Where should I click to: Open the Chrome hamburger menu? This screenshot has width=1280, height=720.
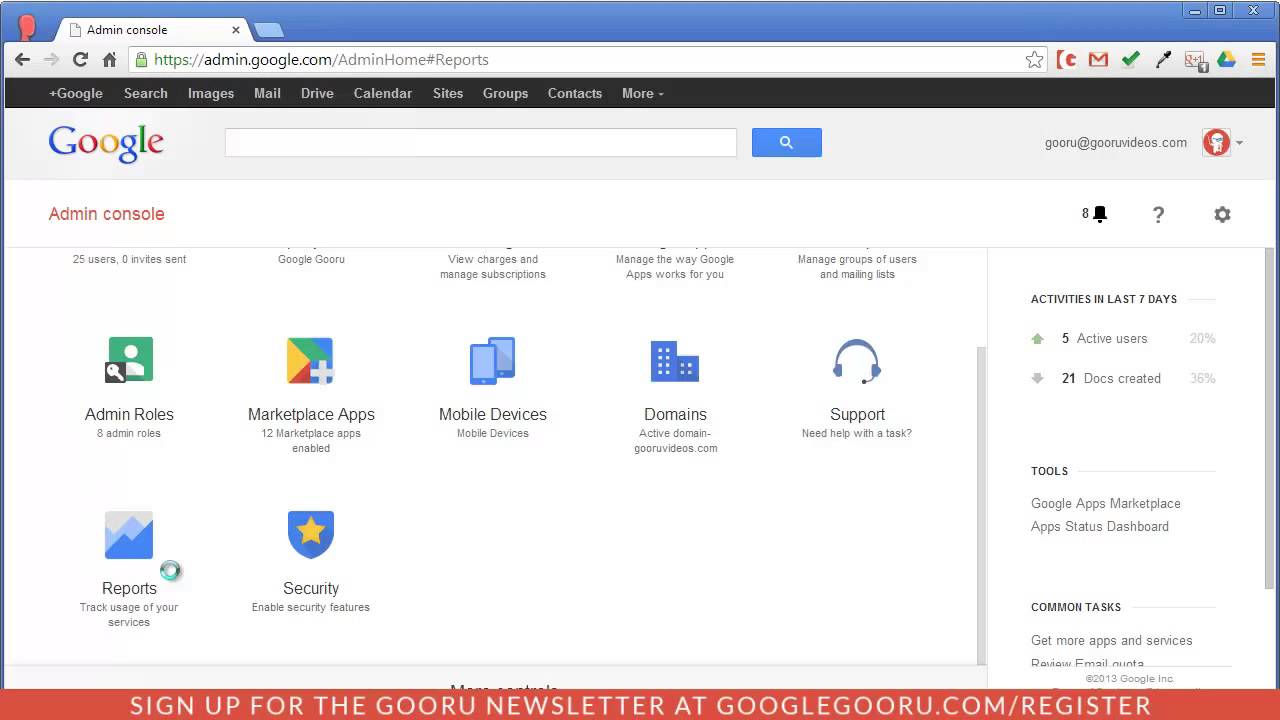tap(1259, 60)
